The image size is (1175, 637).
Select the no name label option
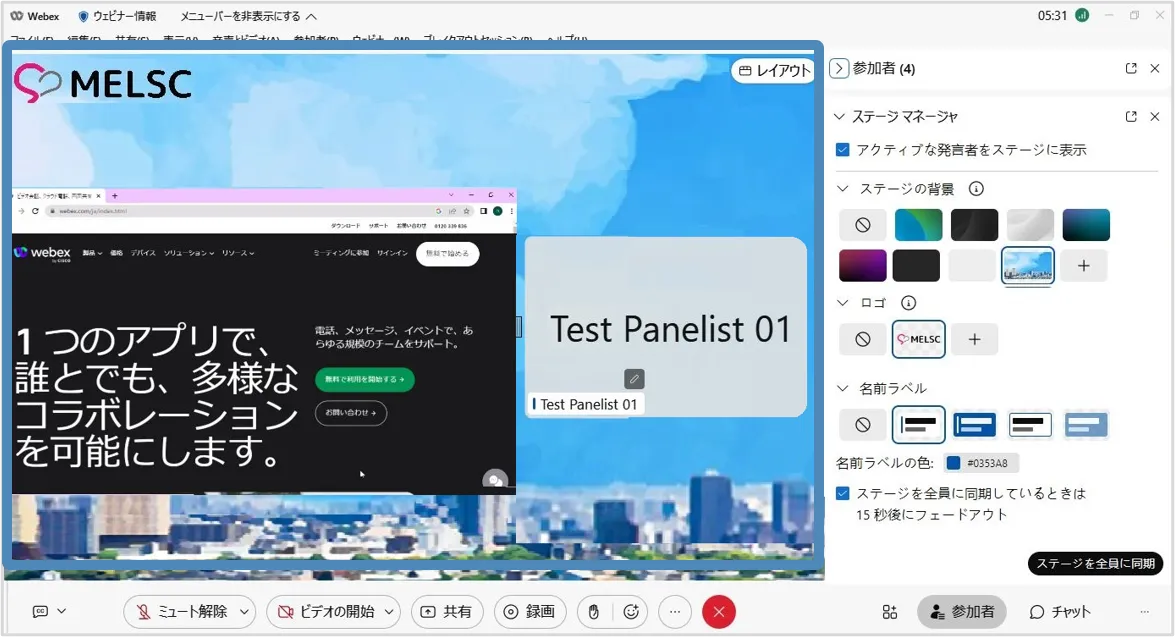[x=862, y=425]
